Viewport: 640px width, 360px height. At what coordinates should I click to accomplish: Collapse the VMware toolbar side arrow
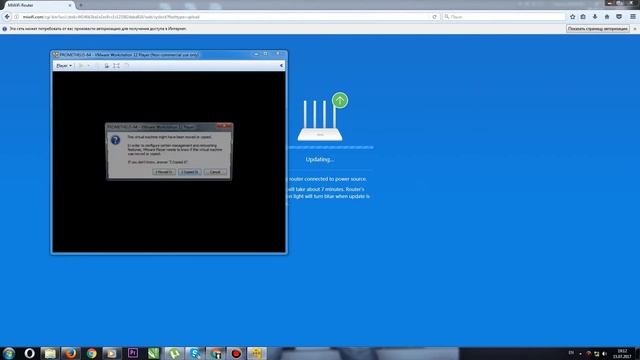click(x=281, y=66)
